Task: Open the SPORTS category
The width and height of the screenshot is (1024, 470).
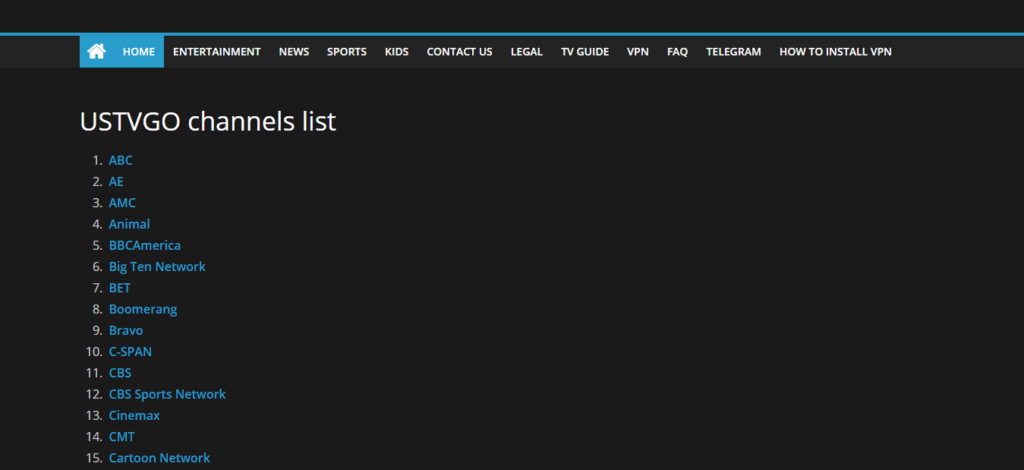Action: (x=347, y=52)
